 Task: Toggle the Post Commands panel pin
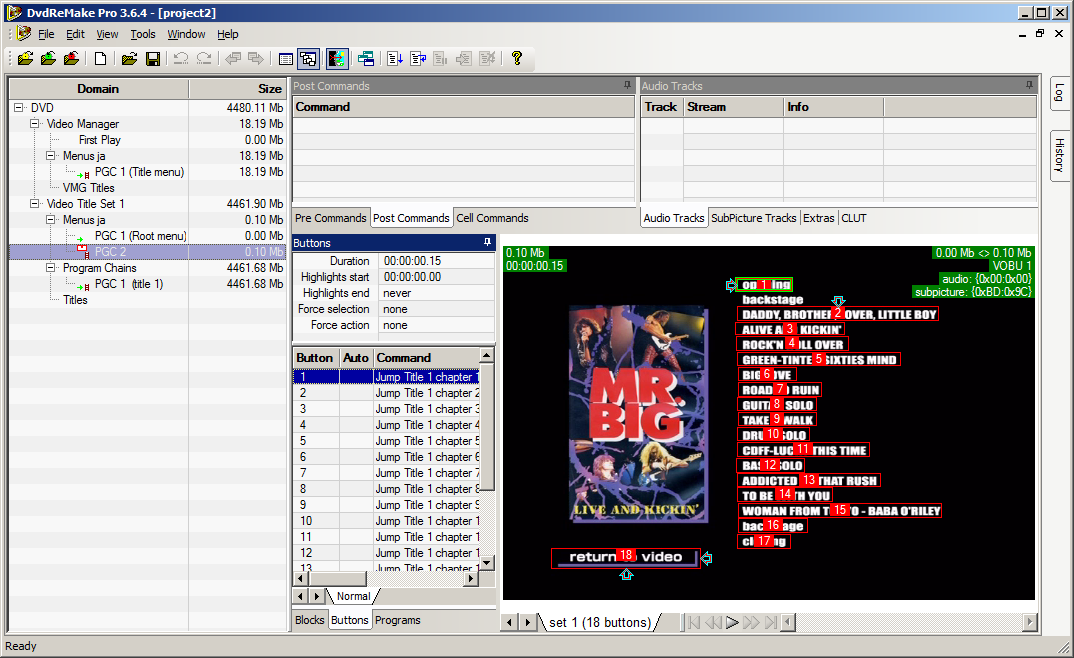click(627, 86)
